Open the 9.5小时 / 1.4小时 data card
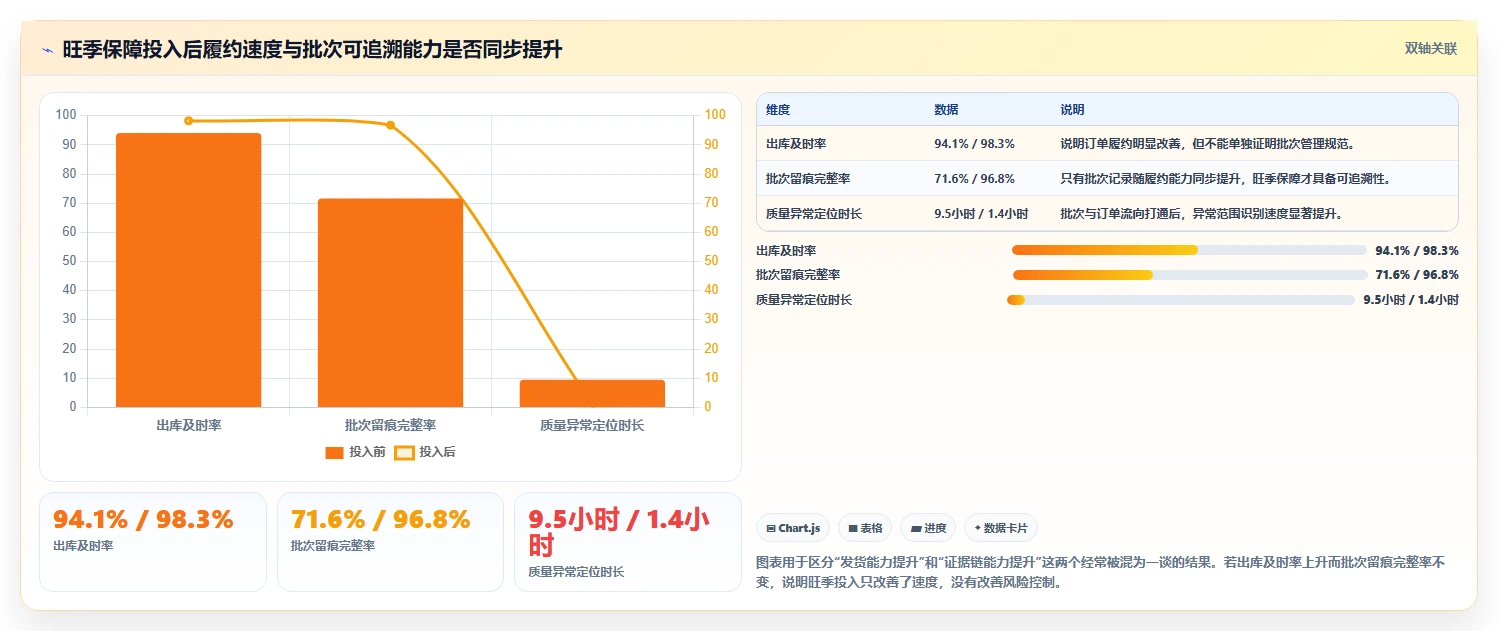This screenshot has height=631, width=1498. [628, 542]
